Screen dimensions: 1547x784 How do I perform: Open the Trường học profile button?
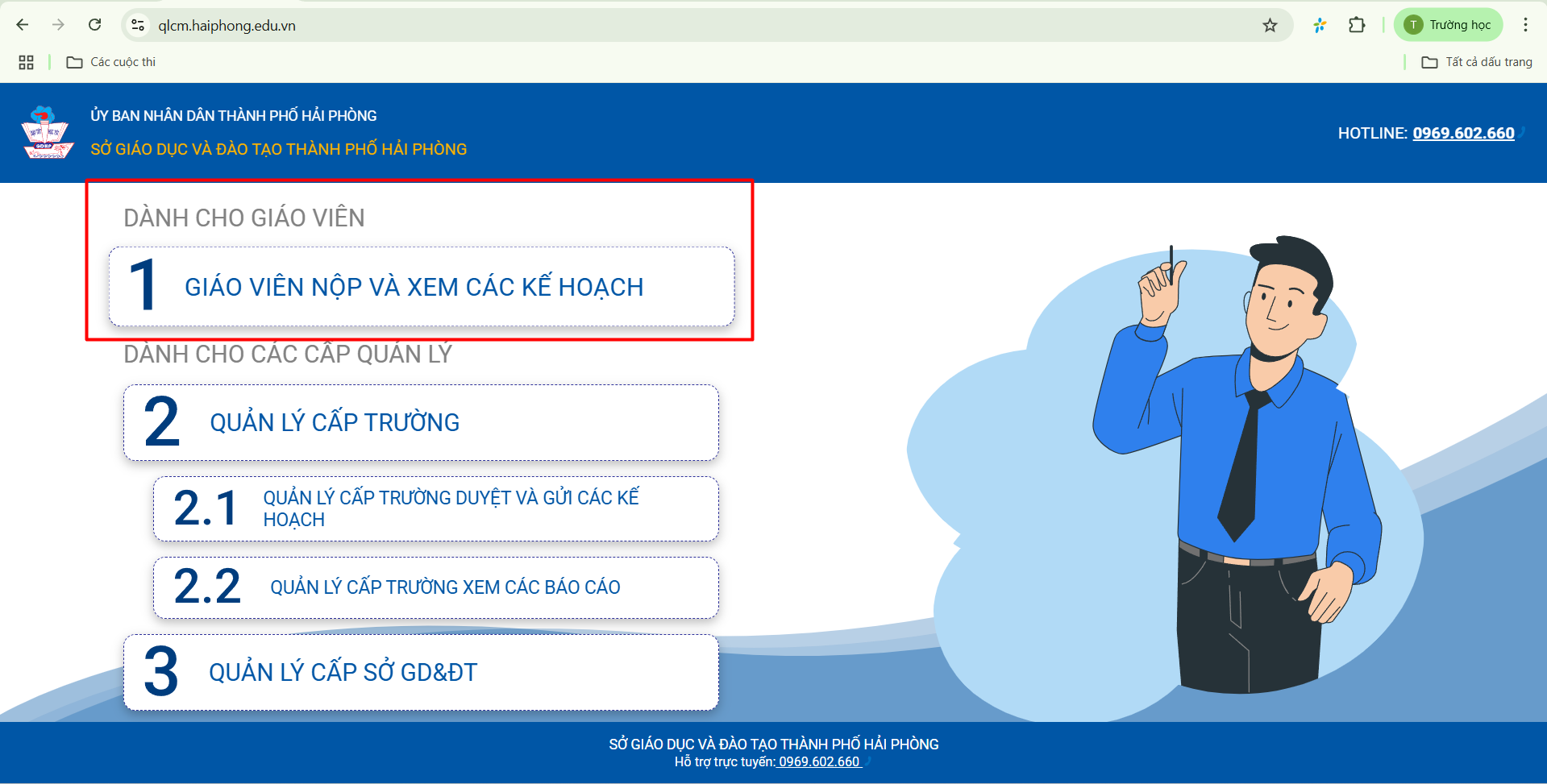[x=1449, y=25]
